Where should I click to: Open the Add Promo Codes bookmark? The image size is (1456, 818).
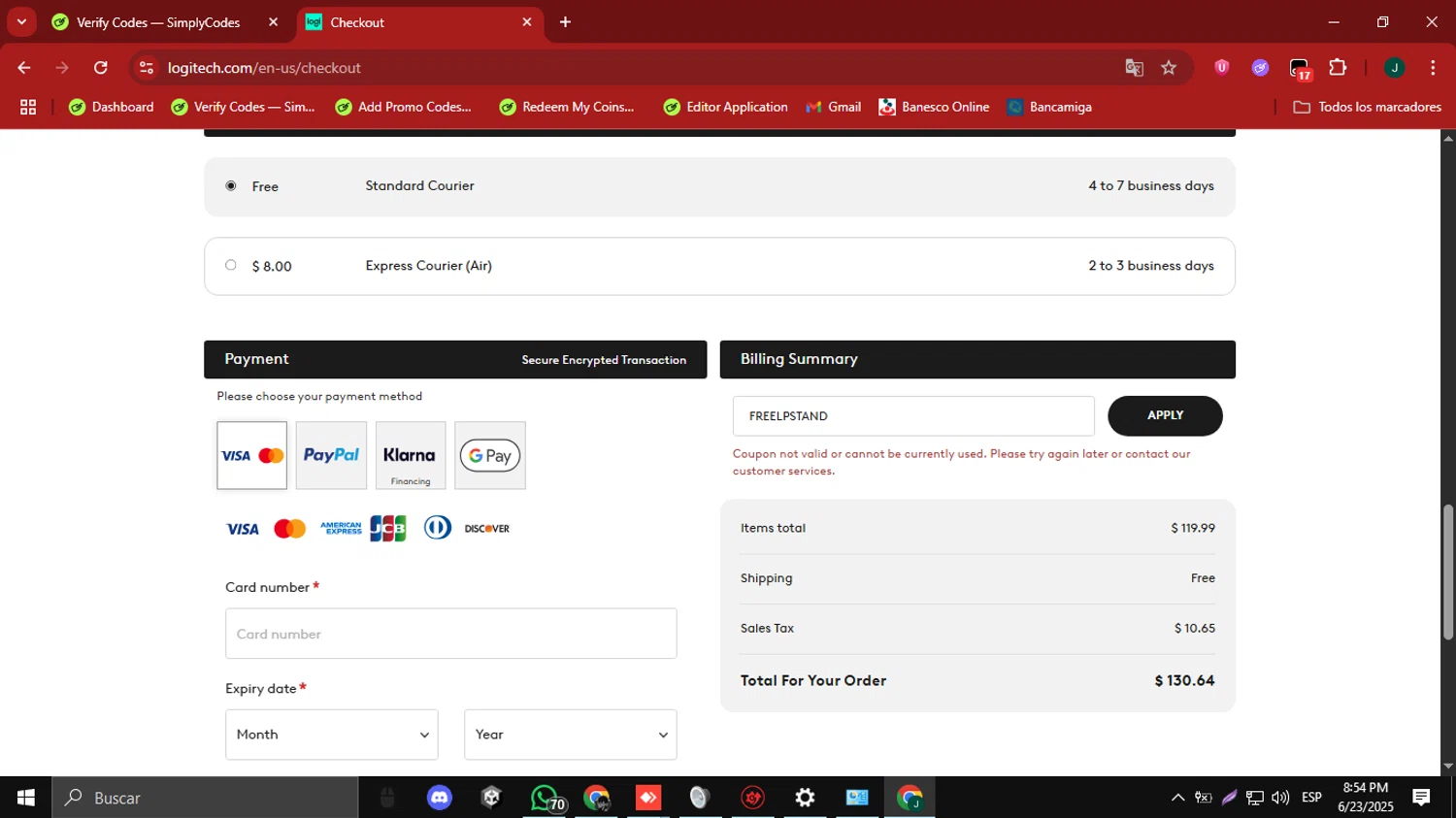pos(403,107)
